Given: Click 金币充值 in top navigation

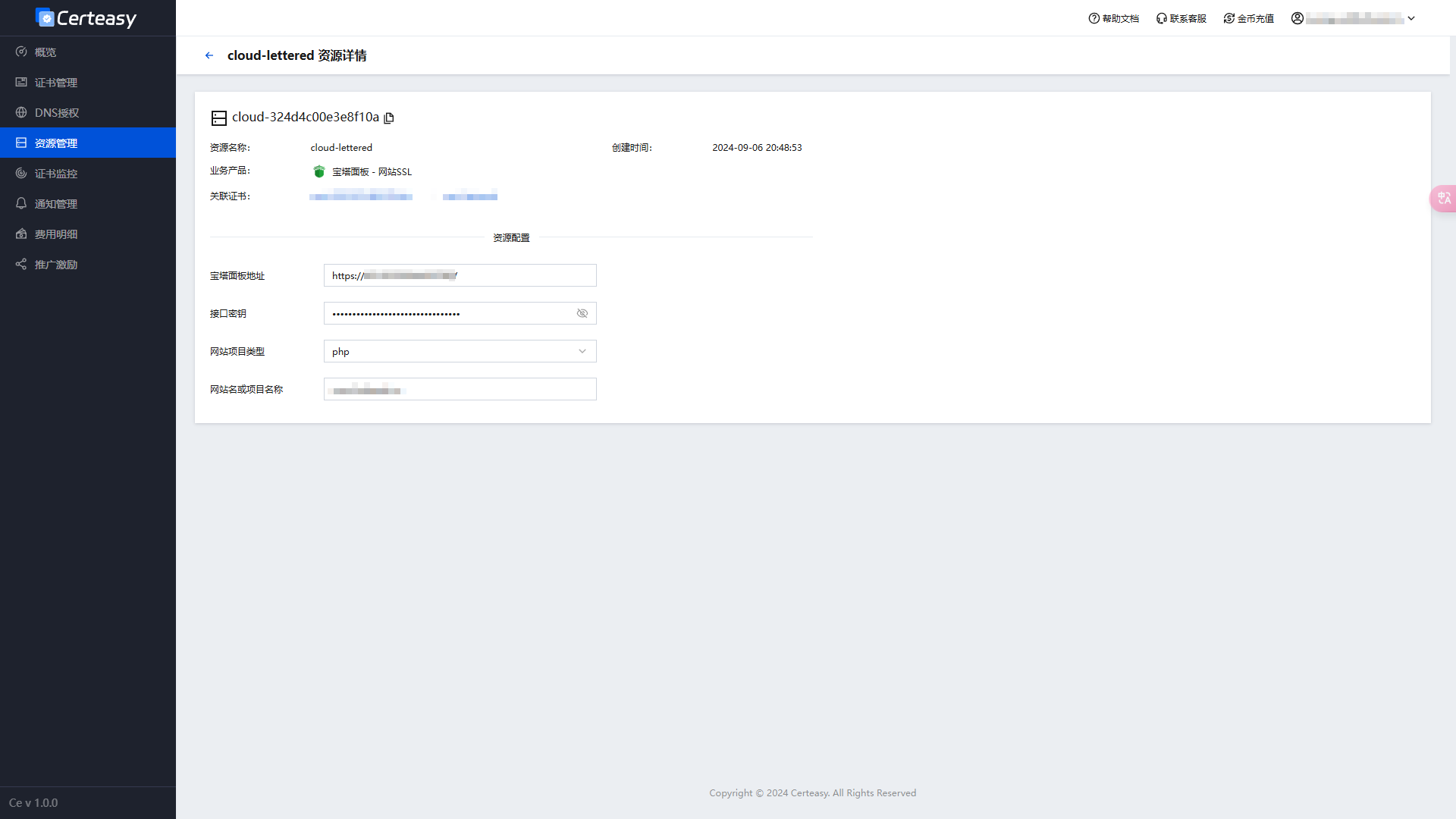Looking at the screenshot, I should tap(1249, 18).
